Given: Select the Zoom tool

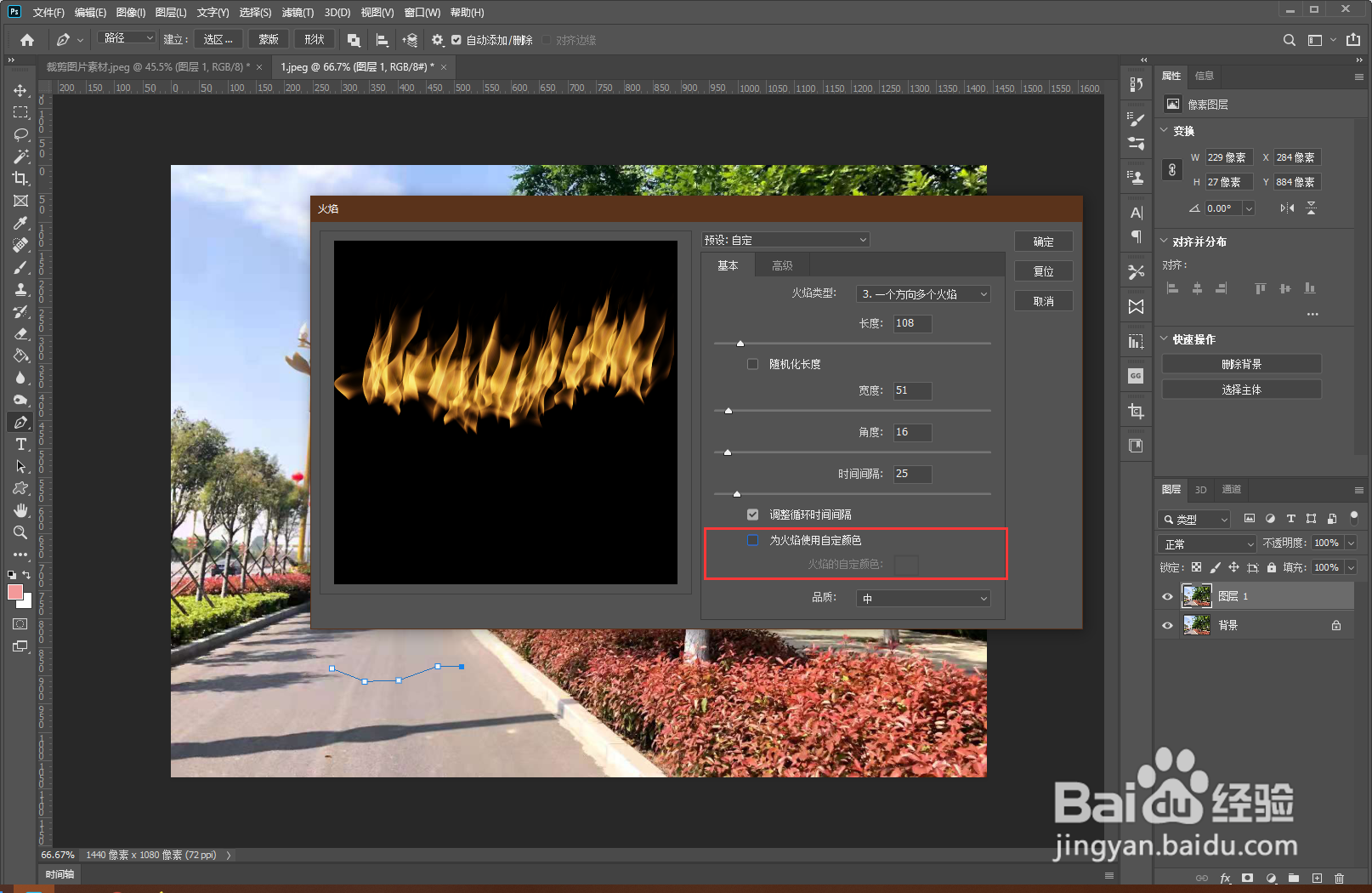Looking at the screenshot, I should coord(20,532).
